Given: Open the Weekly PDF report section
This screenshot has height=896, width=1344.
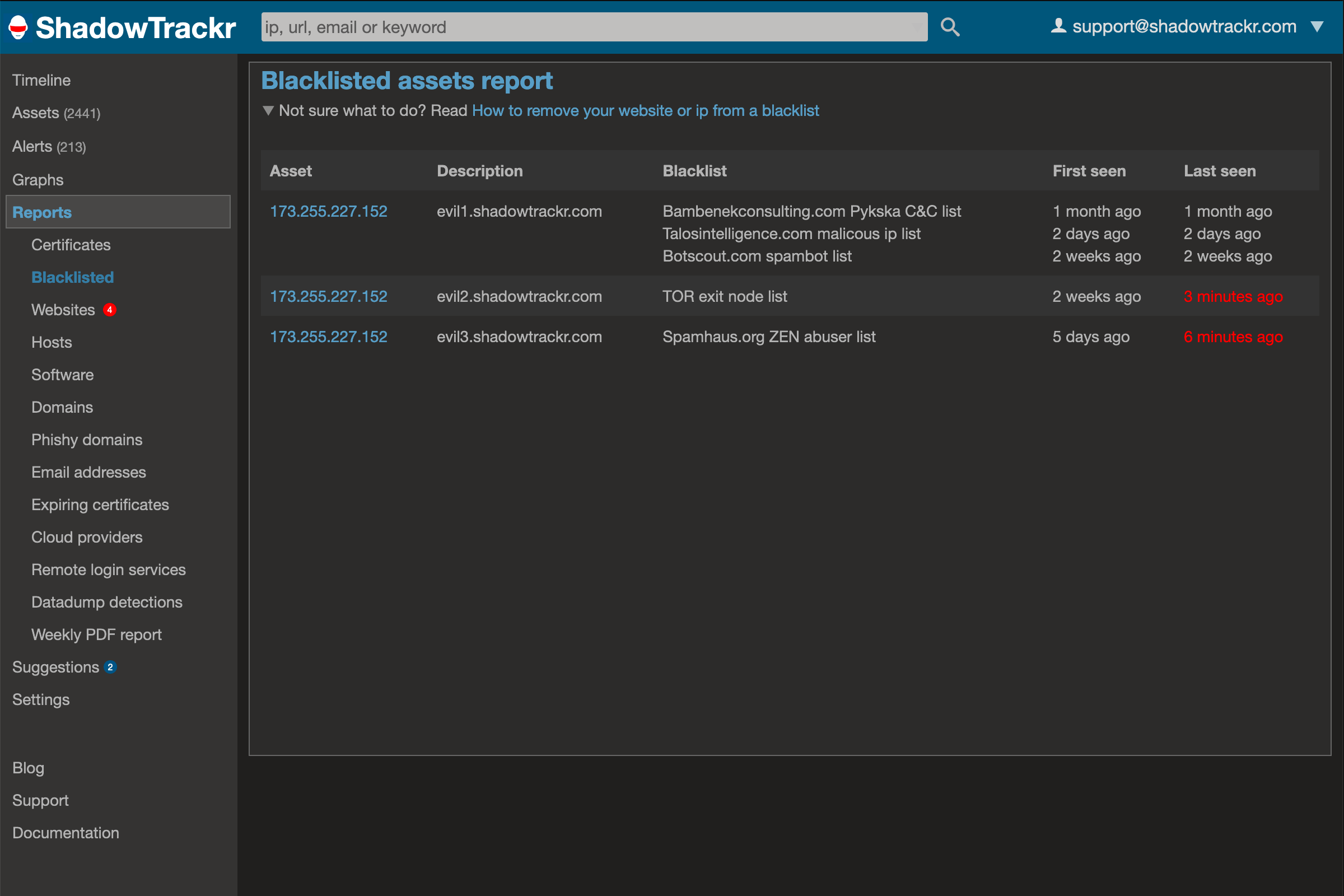Looking at the screenshot, I should click(96, 634).
